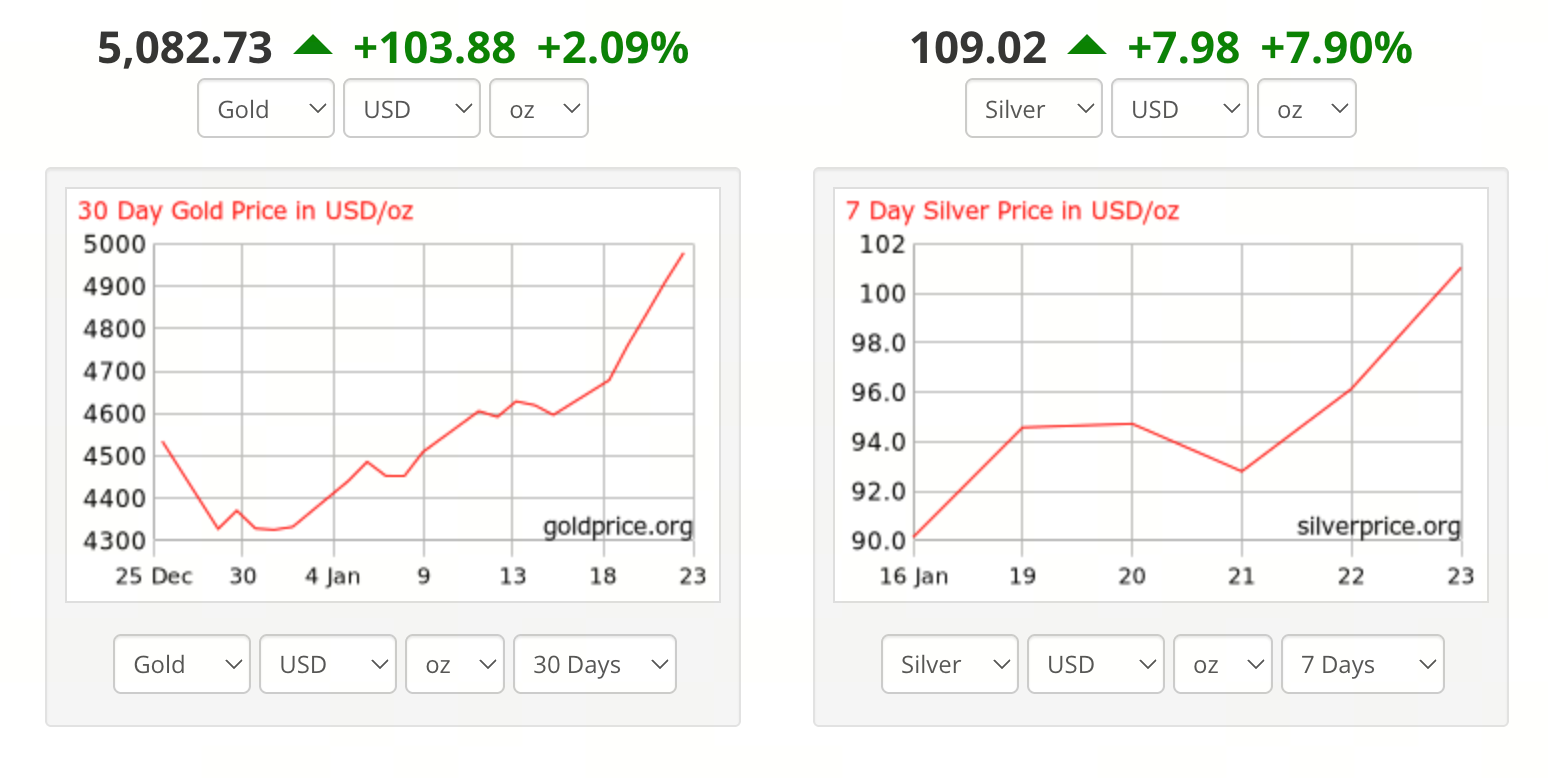Expand the oz dropdown under the 7 day silver chart
This screenshot has height=778, width=1548.
1222,664
